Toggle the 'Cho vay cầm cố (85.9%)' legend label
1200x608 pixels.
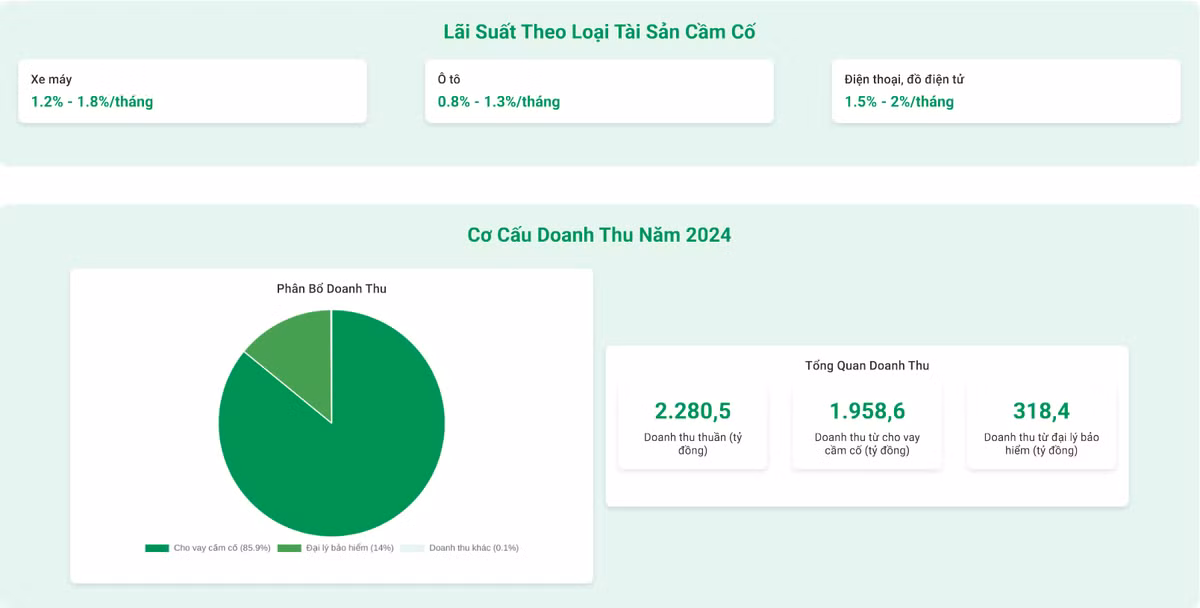222,548
